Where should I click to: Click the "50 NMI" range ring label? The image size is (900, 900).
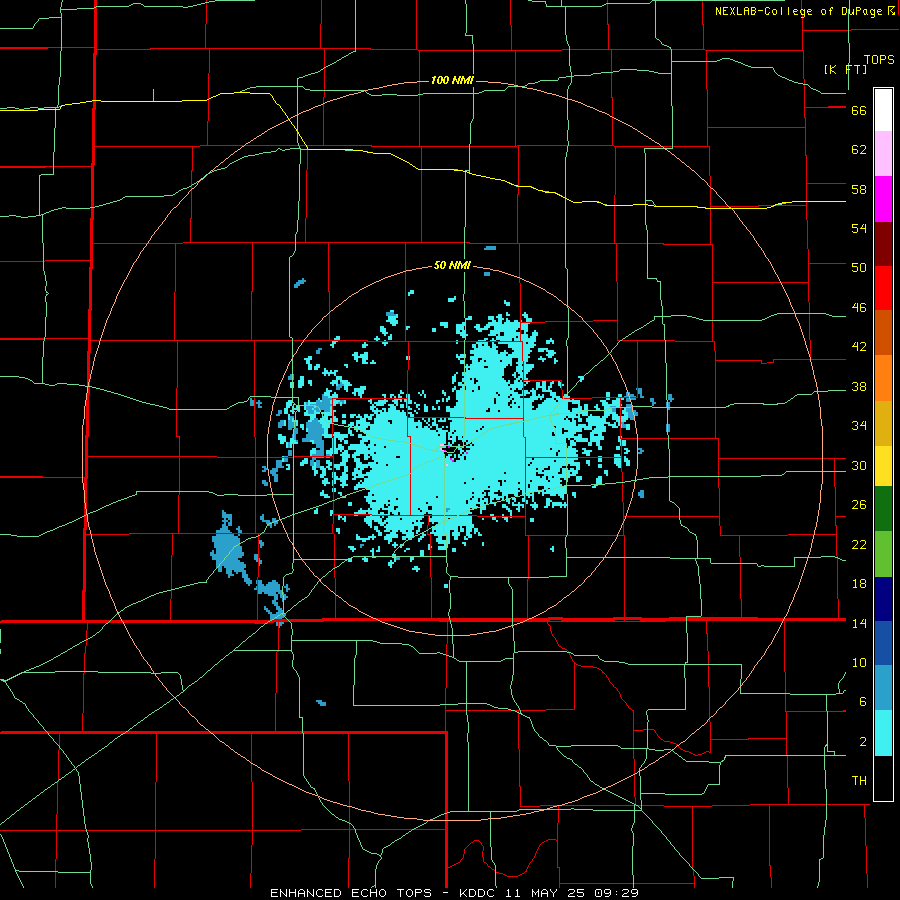point(452,265)
